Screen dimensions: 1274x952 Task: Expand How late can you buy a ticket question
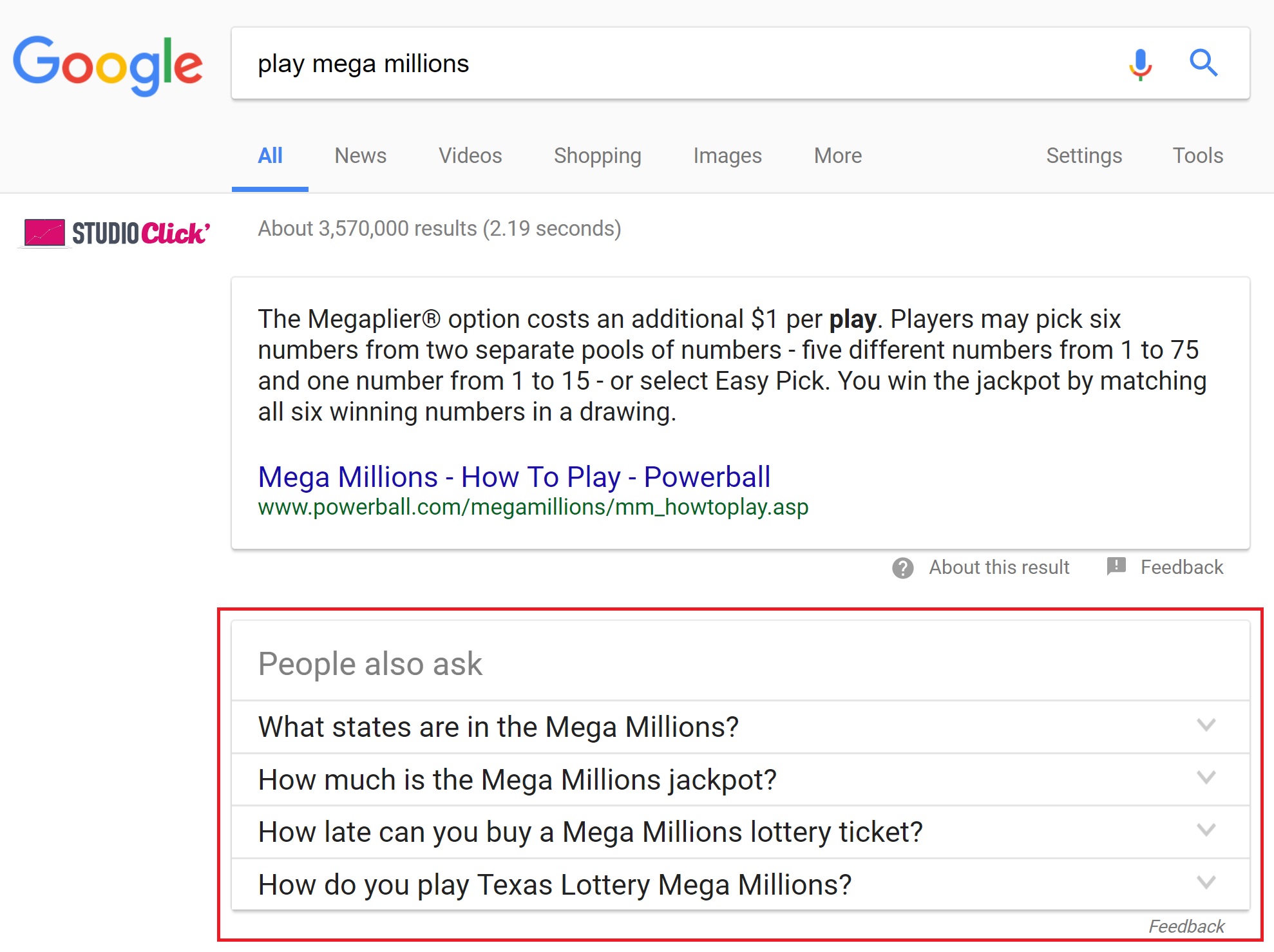tap(741, 832)
